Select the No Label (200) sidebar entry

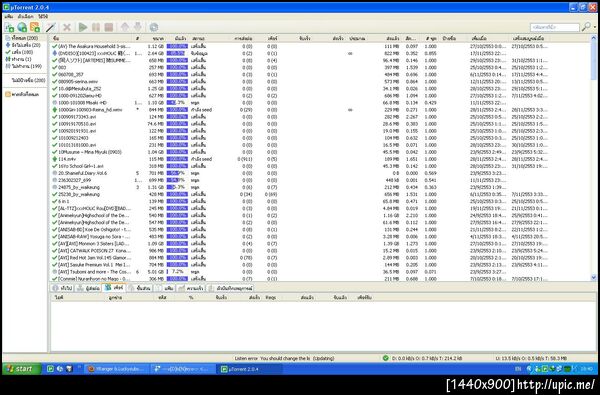pos(28,80)
